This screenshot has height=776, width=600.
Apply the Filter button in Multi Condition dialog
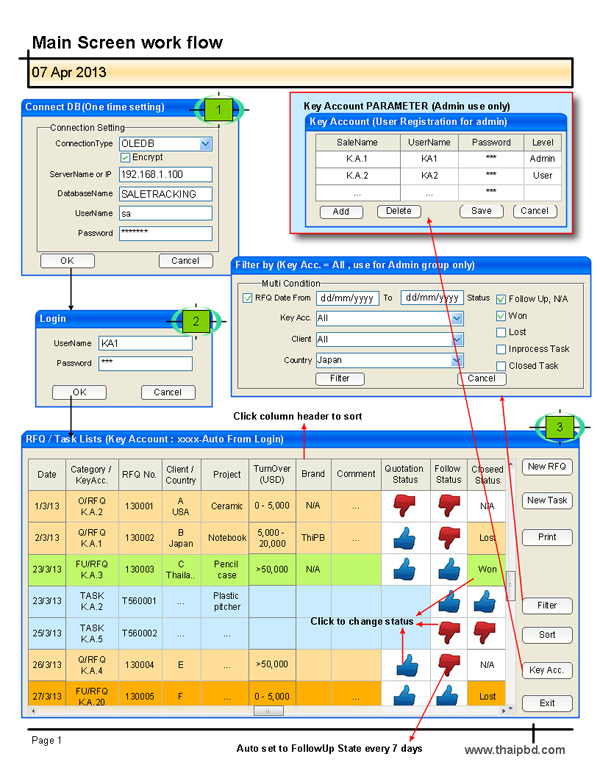340,379
